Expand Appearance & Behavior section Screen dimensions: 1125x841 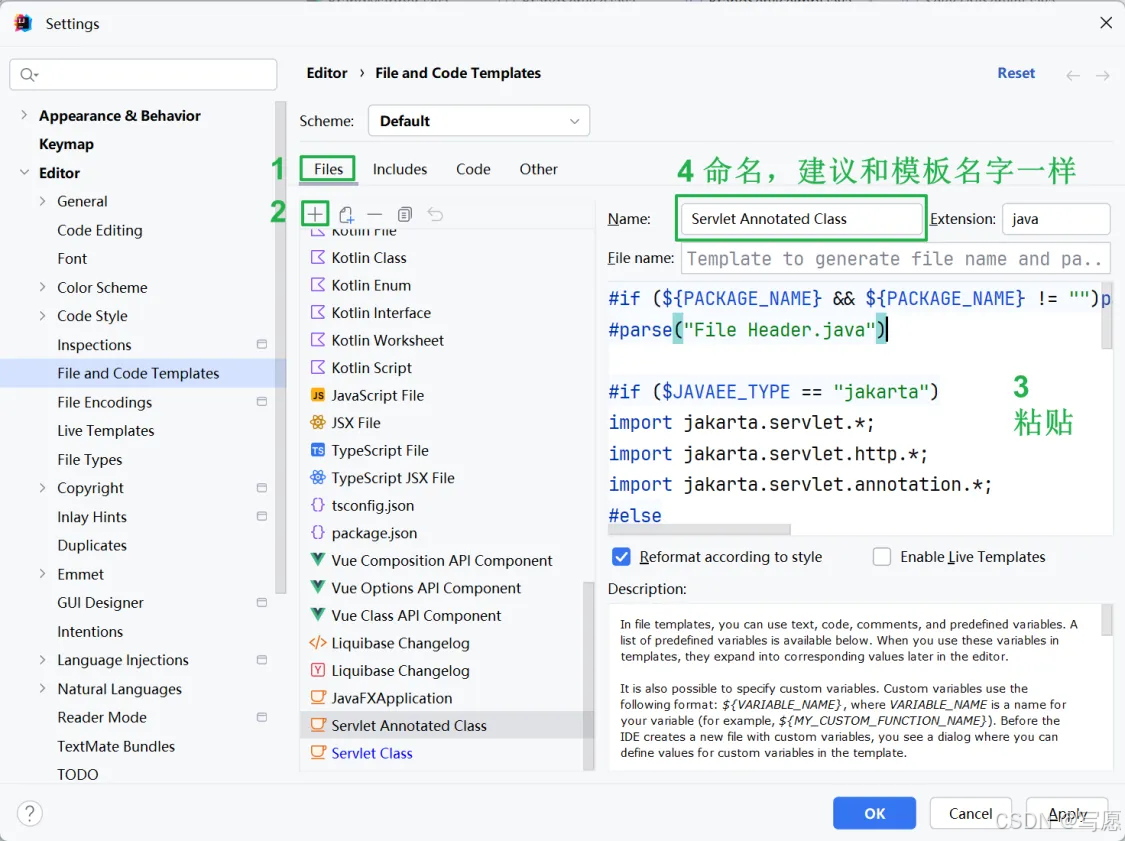click(x=24, y=115)
